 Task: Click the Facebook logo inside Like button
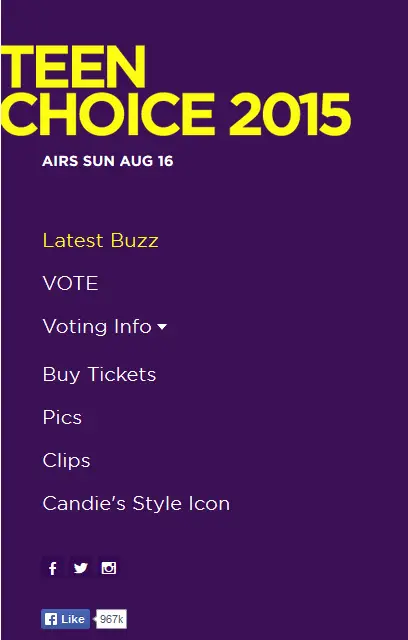point(51,620)
